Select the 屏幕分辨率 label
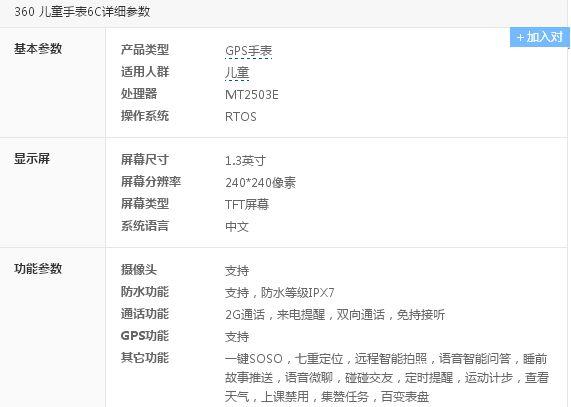 click(x=151, y=182)
